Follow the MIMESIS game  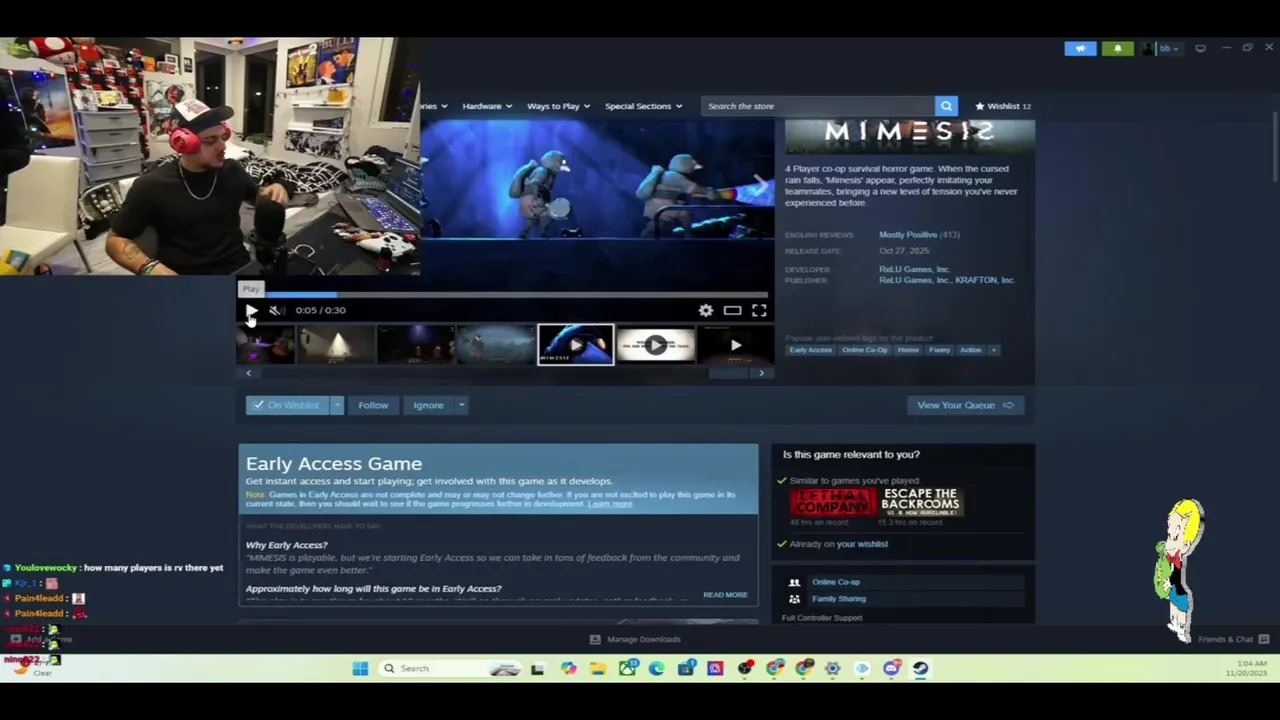[x=373, y=405]
